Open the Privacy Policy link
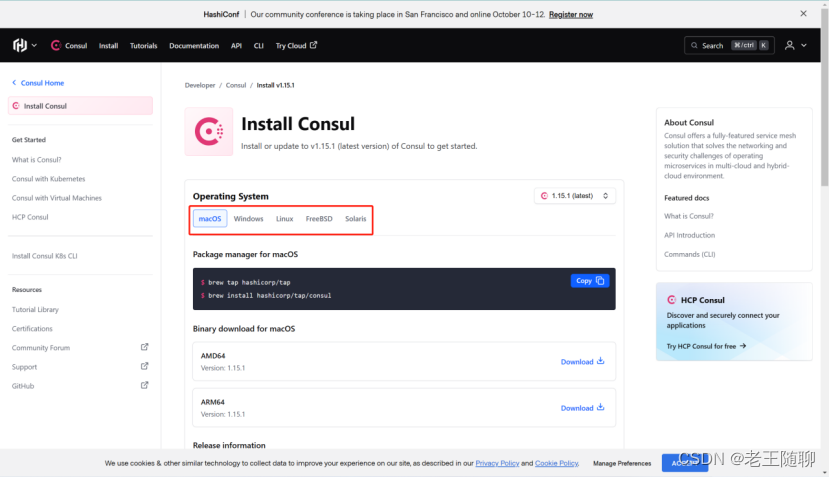Image resolution: width=830 pixels, height=477 pixels. click(497, 463)
